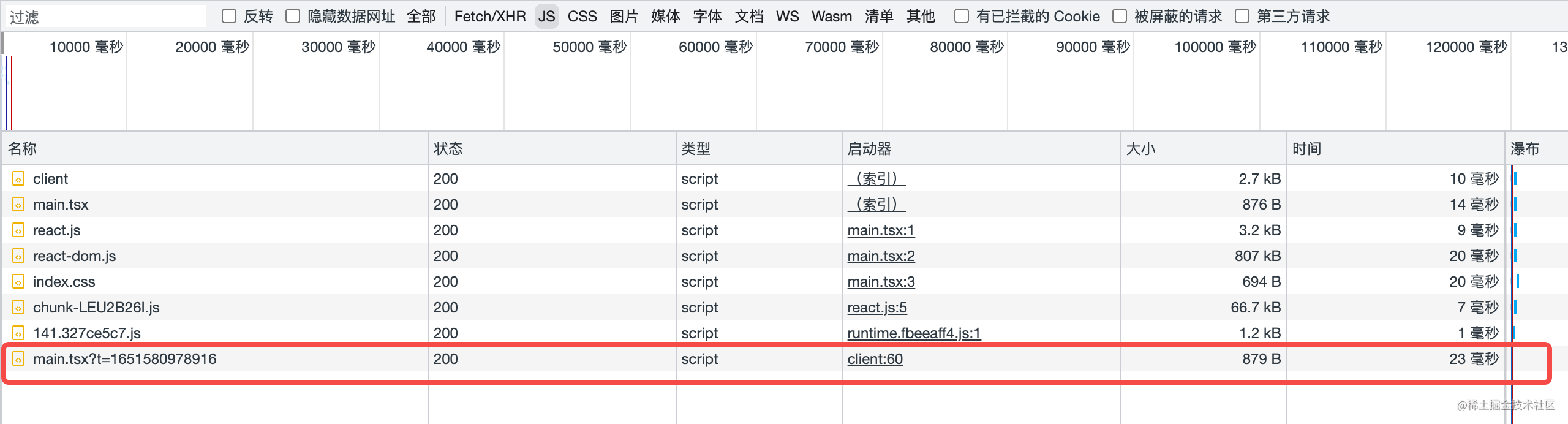The height and width of the screenshot is (424, 1568).
Task: Switch filter to Fetch/XHR
Action: (489, 17)
